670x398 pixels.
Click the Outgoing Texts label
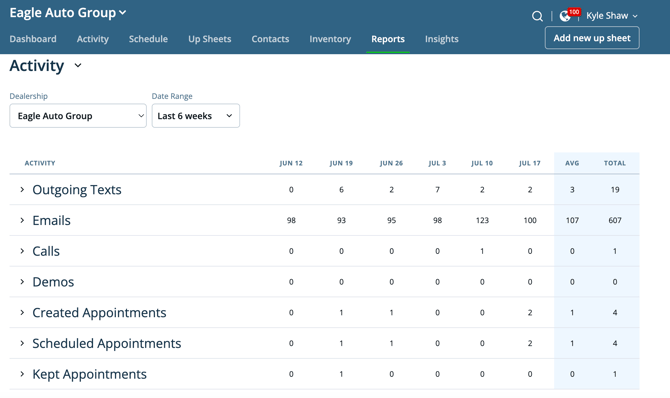[x=77, y=189]
